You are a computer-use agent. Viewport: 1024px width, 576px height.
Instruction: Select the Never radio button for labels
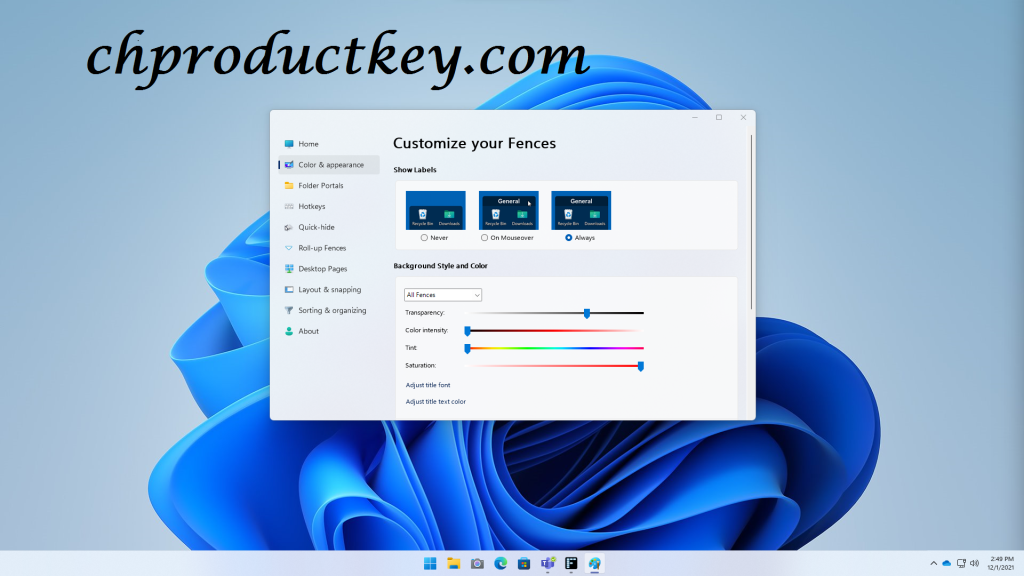424,238
